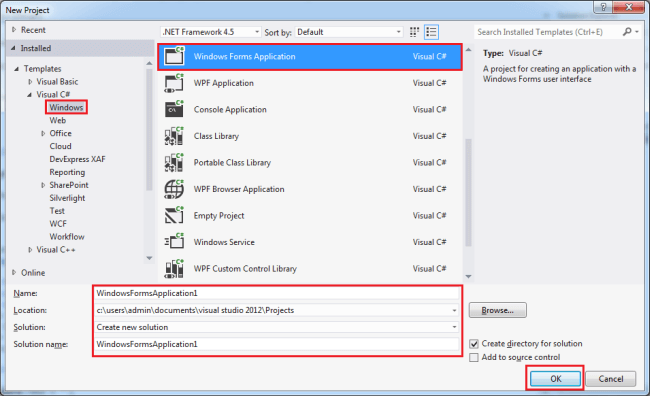Click tree pane scroll up arrow
This screenshot has width=650, height=396.
[149, 63]
